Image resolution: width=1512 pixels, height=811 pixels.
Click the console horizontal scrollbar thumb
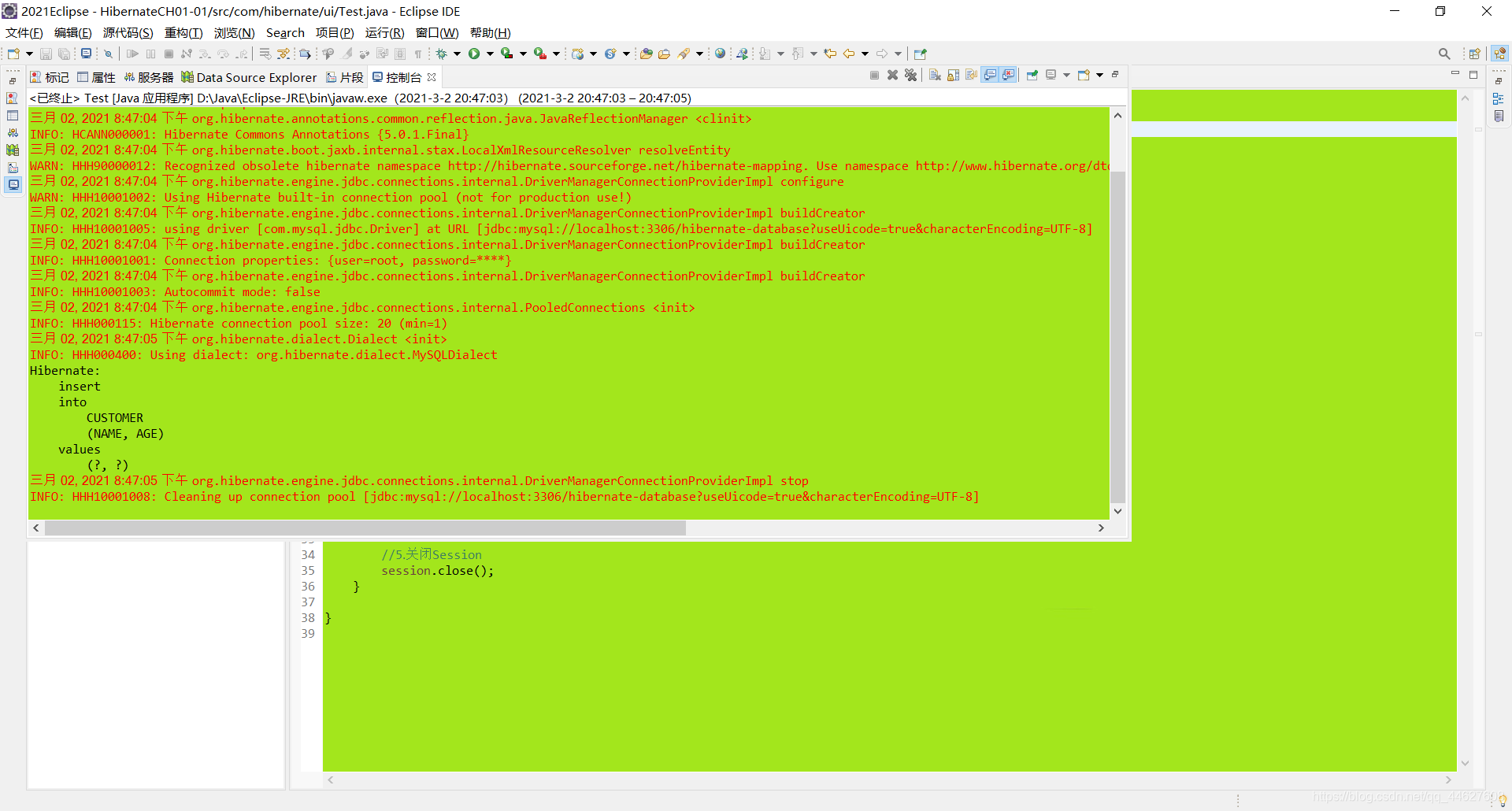[x=365, y=528]
